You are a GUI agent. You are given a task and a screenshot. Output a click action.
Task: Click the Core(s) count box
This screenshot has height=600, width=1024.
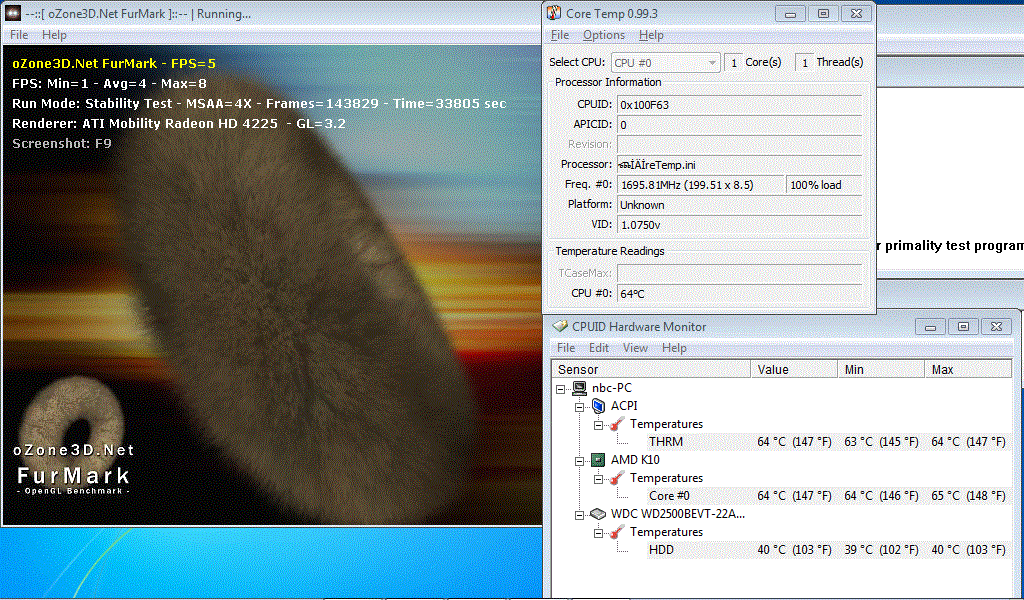click(x=733, y=63)
